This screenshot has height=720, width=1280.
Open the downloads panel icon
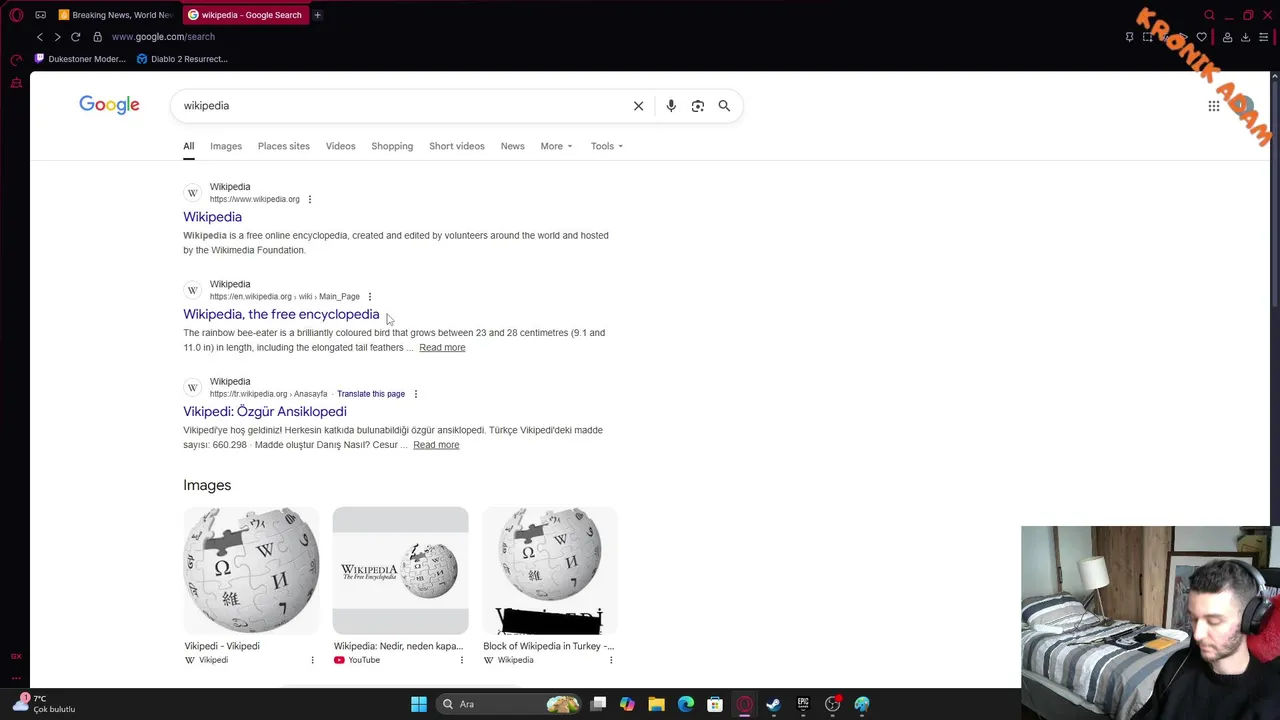point(1245,37)
